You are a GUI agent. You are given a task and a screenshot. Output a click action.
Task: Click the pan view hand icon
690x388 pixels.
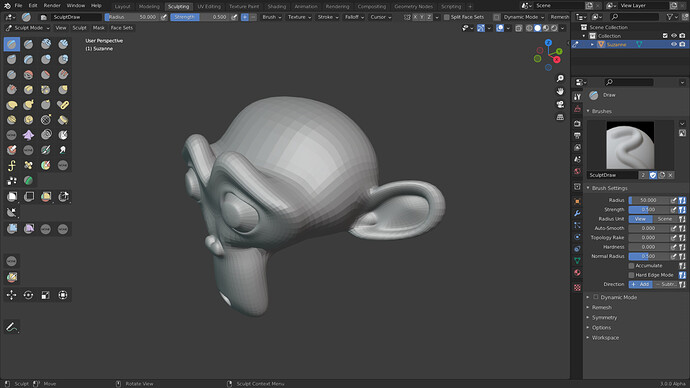click(560, 91)
